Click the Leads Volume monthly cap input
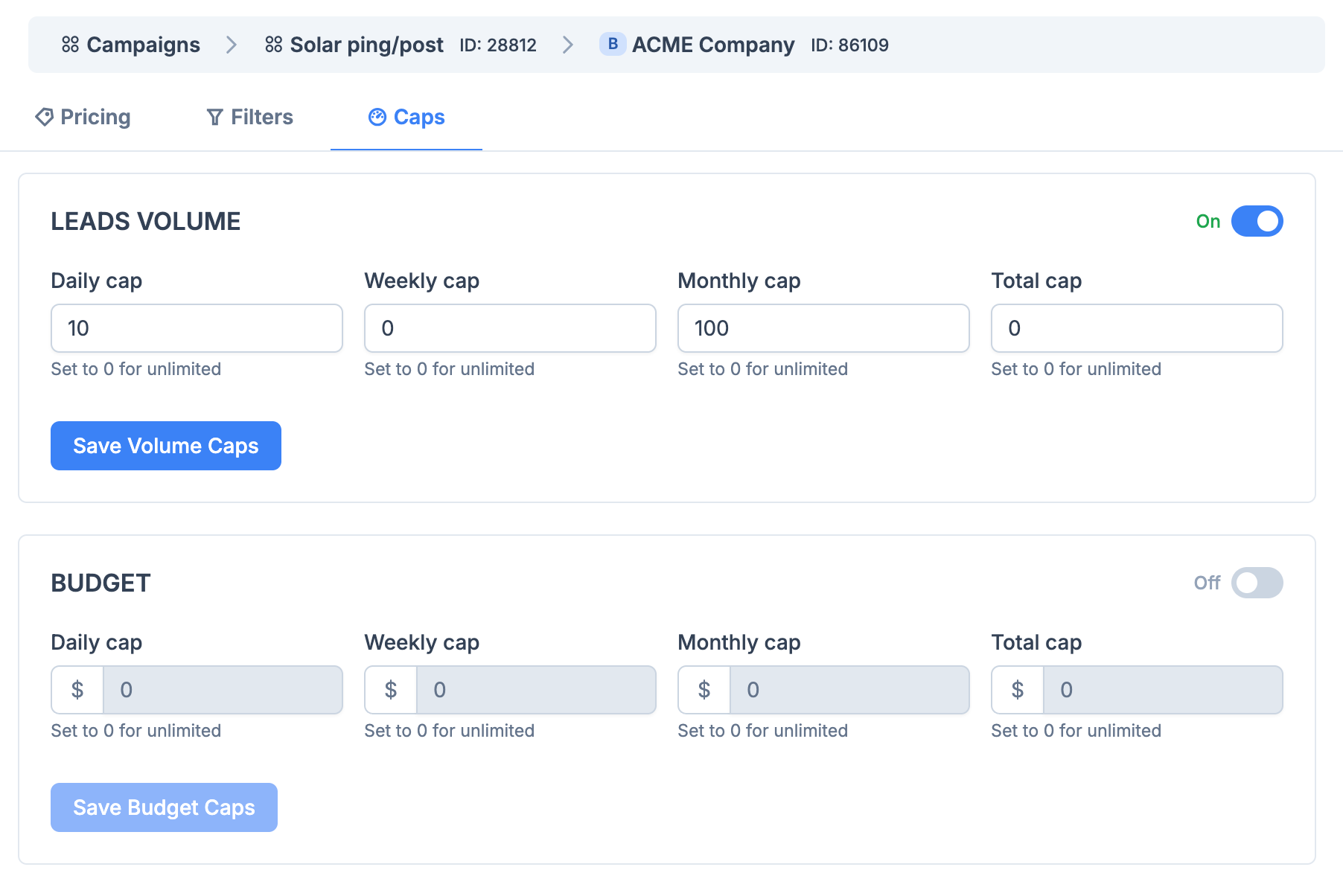The height and width of the screenshot is (896, 1343). (823, 328)
